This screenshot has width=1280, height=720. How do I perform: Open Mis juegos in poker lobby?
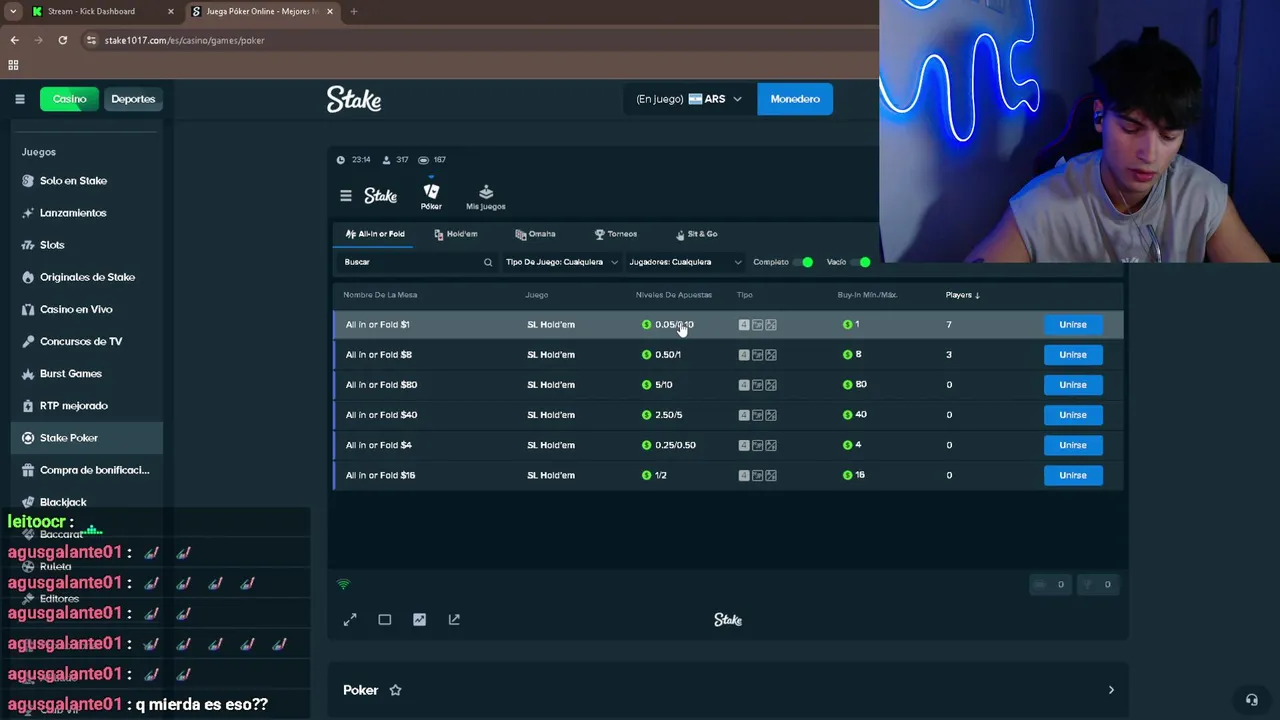point(486,197)
